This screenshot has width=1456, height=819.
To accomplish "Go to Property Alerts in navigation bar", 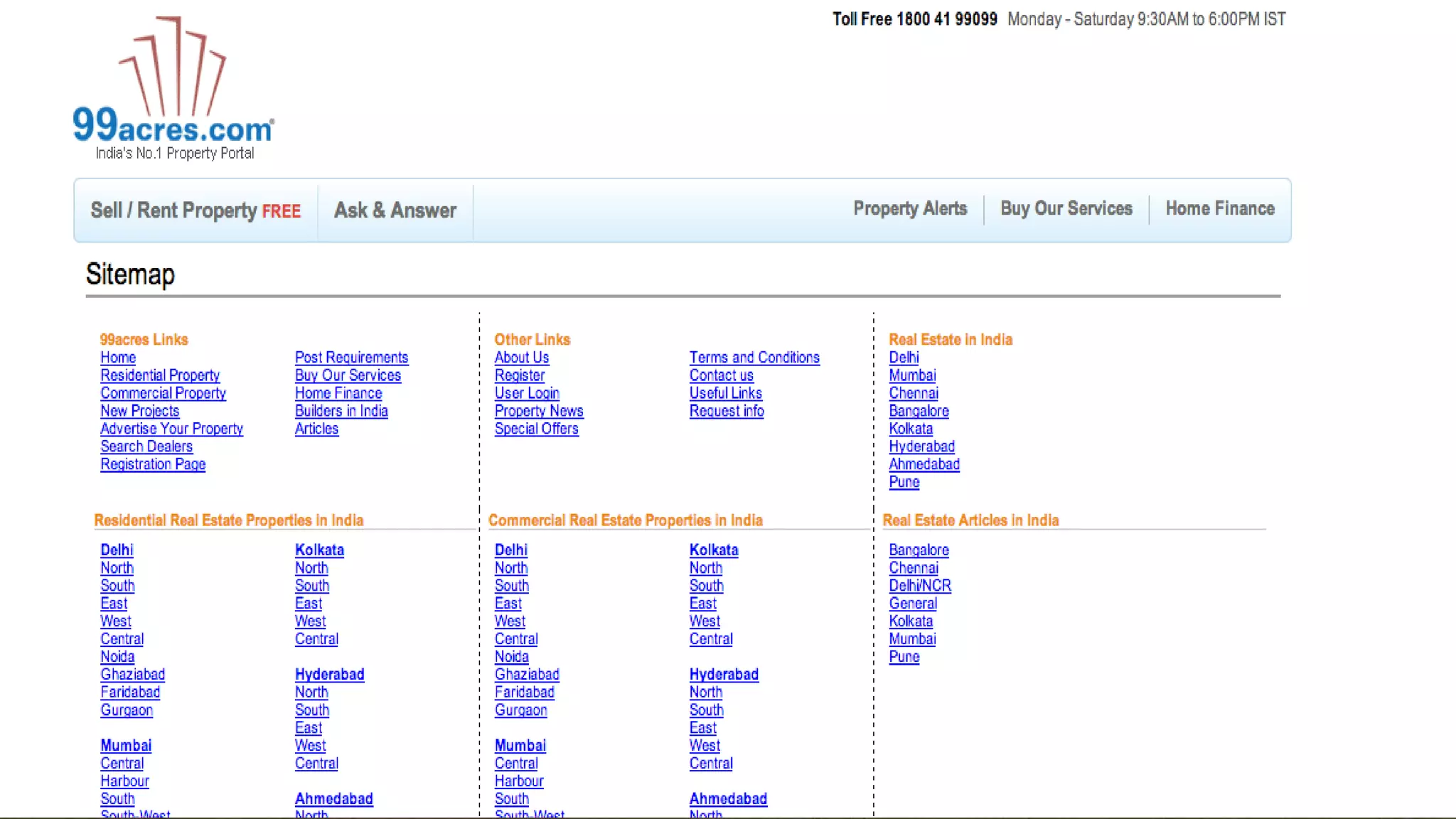I will pyautogui.click(x=910, y=209).
